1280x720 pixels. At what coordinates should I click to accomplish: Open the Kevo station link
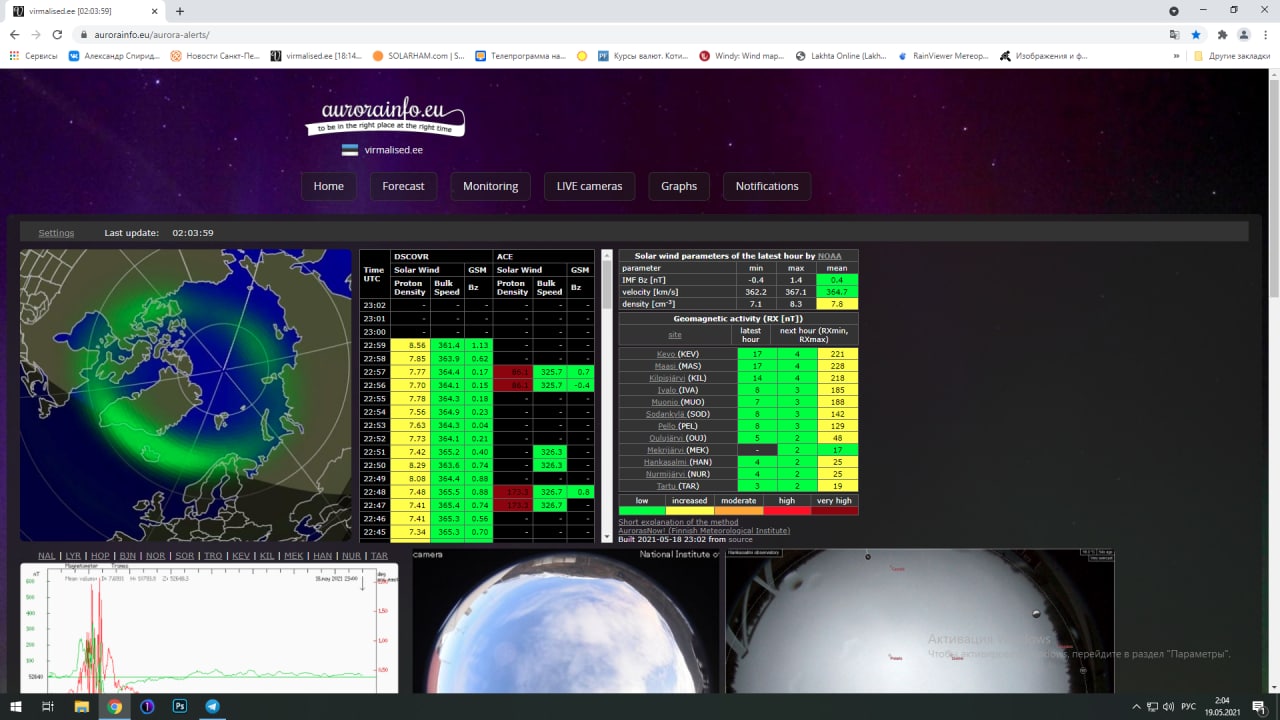point(665,354)
